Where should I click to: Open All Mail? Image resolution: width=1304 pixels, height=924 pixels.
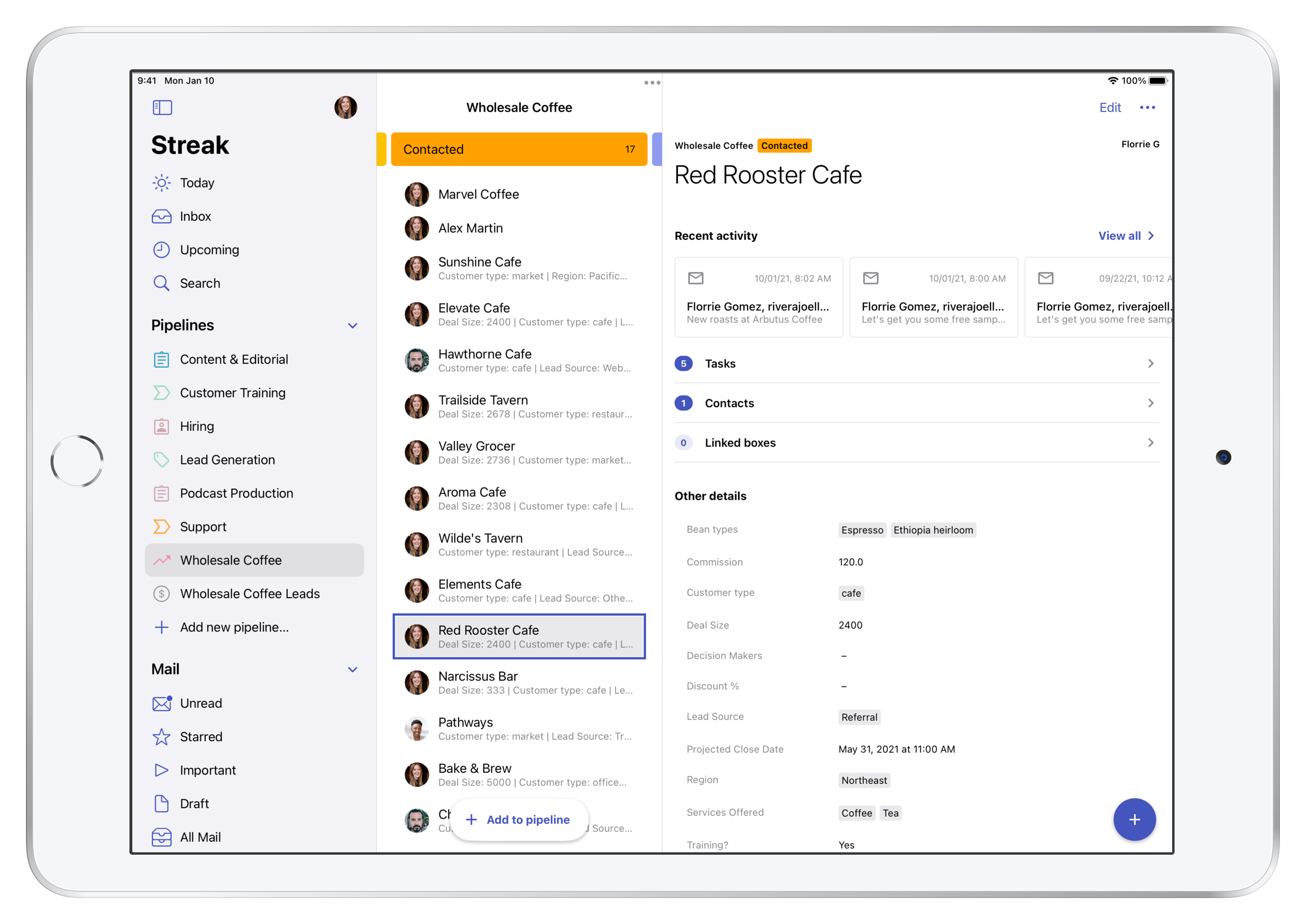coord(255,837)
